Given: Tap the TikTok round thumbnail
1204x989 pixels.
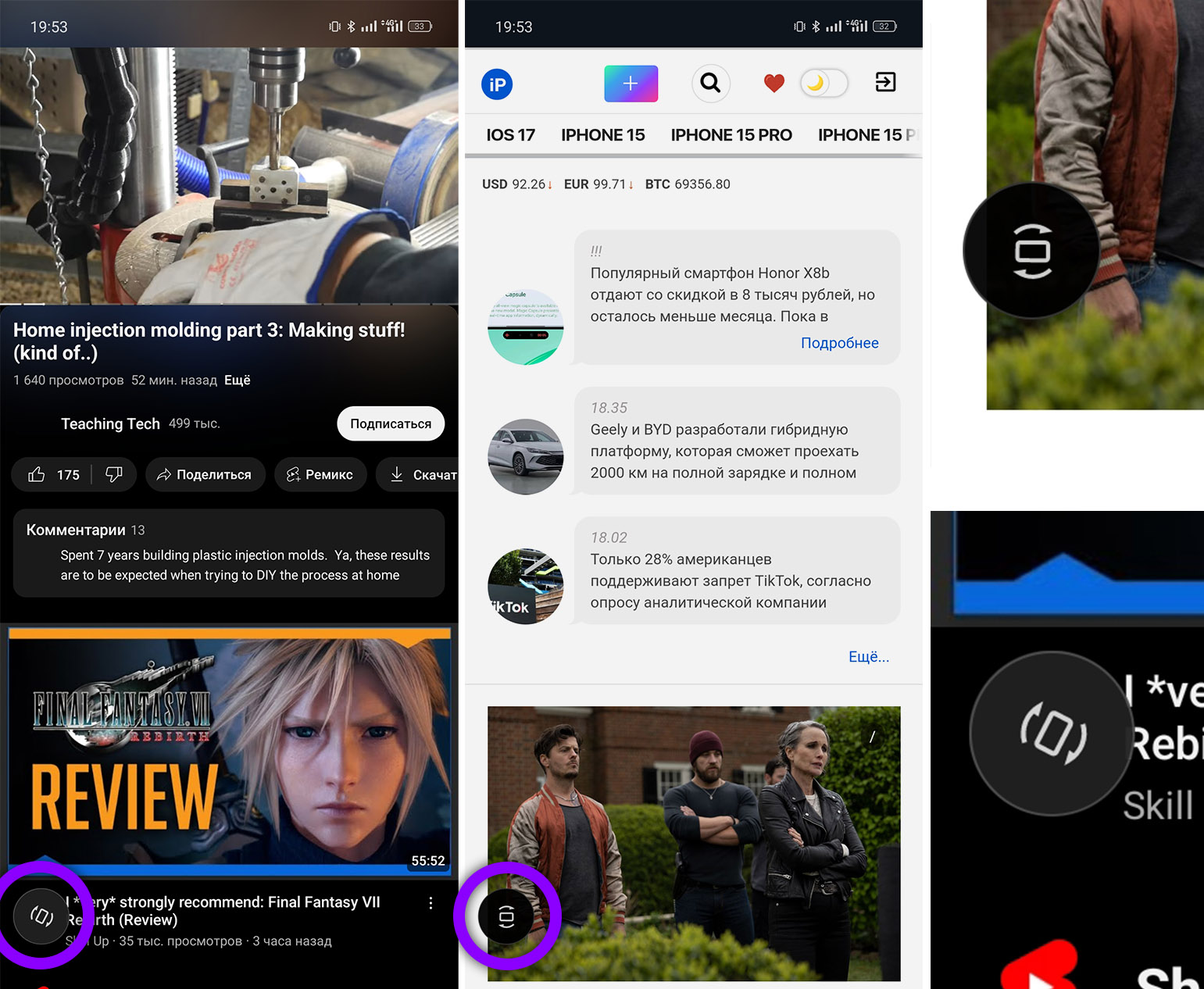Looking at the screenshot, I should (526, 587).
